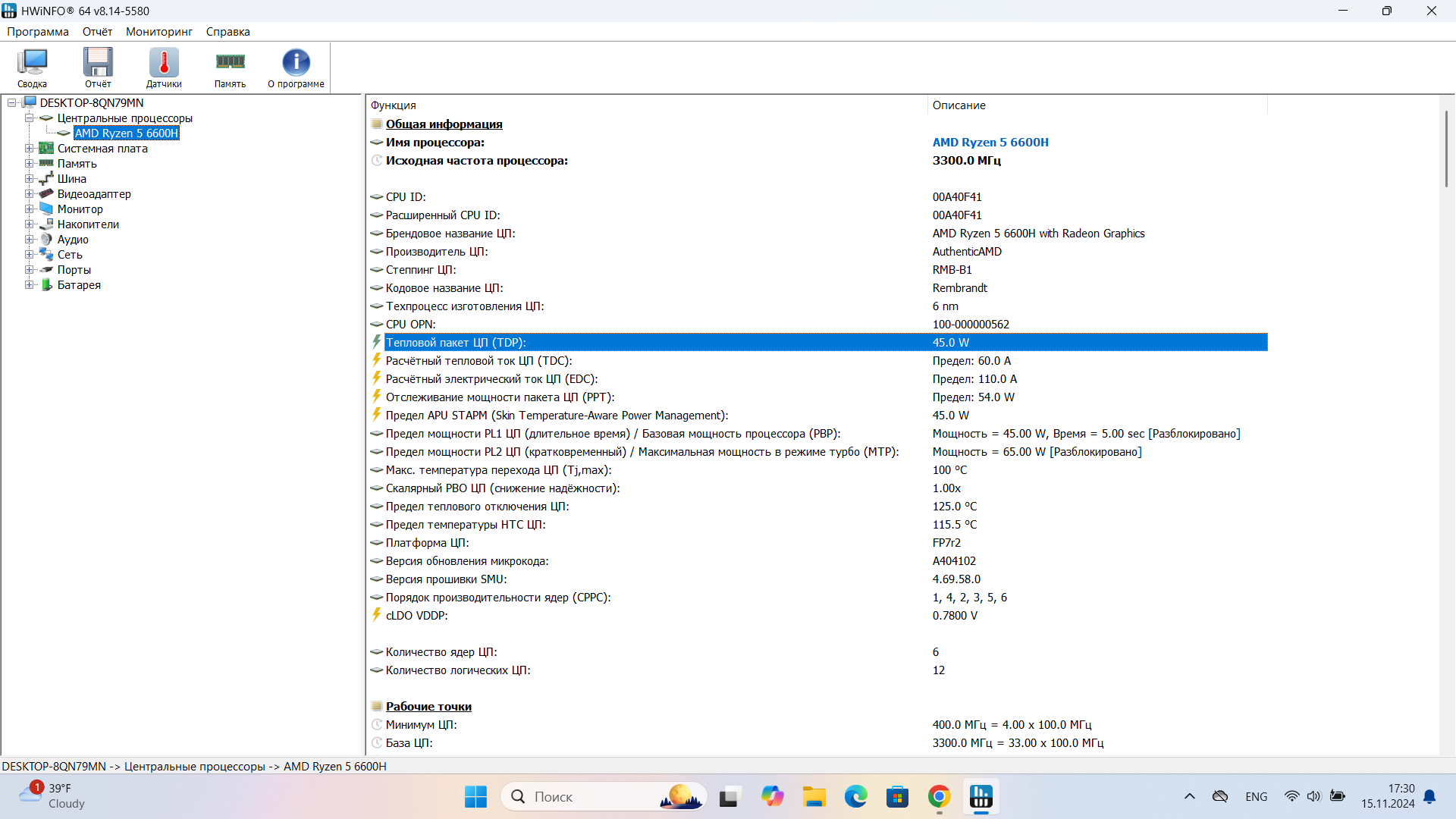Click the Накопители drive icon in tree
Image resolution: width=1456 pixels, height=819 pixels.
pos(46,224)
